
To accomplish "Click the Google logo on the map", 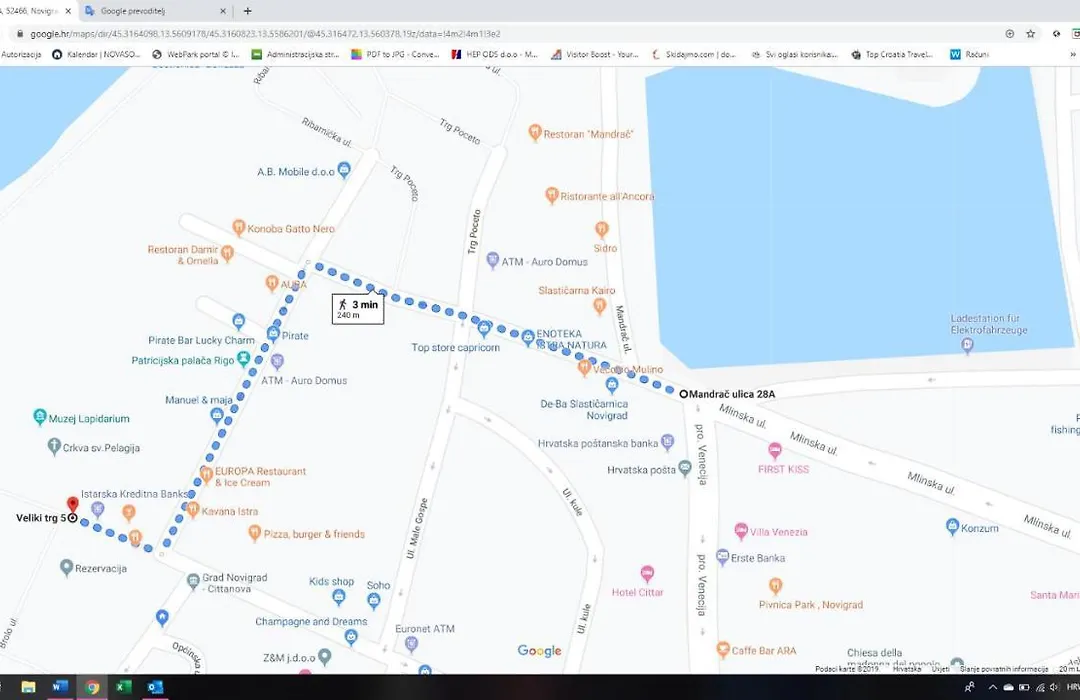I will coord(539,650).
